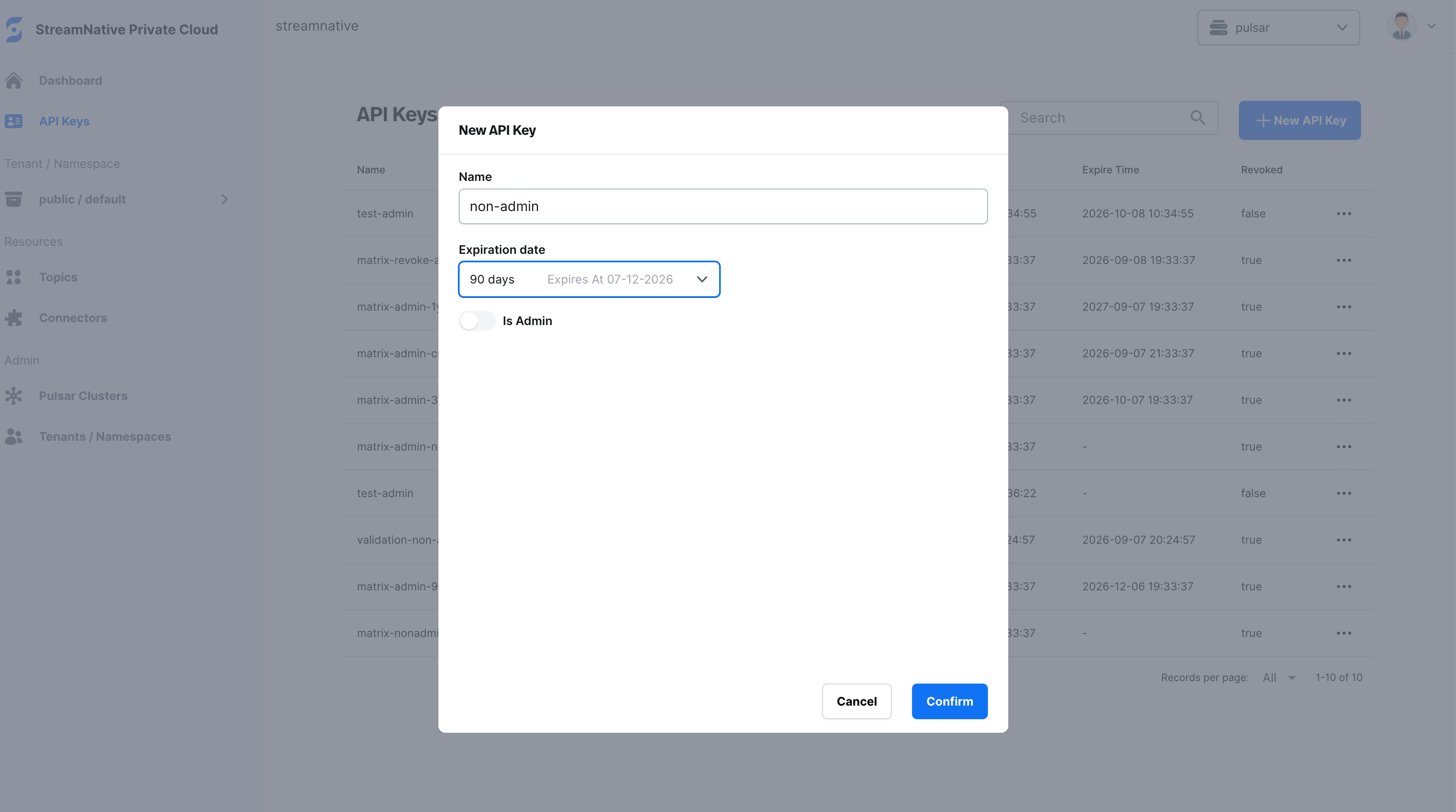Click the StreamNative logo icon
1456x812 pixels.
(14, 29)
